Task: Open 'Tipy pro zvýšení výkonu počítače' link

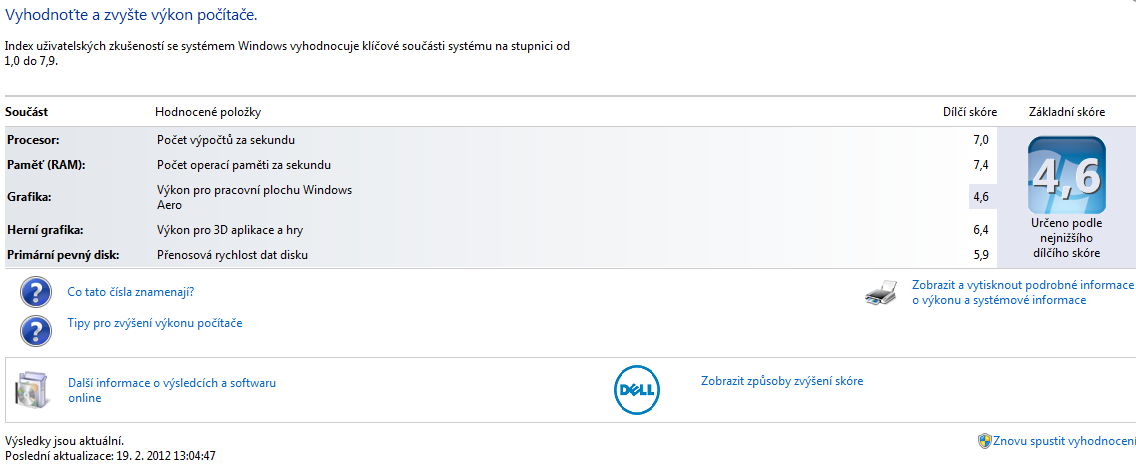Action: click(154, 323)
